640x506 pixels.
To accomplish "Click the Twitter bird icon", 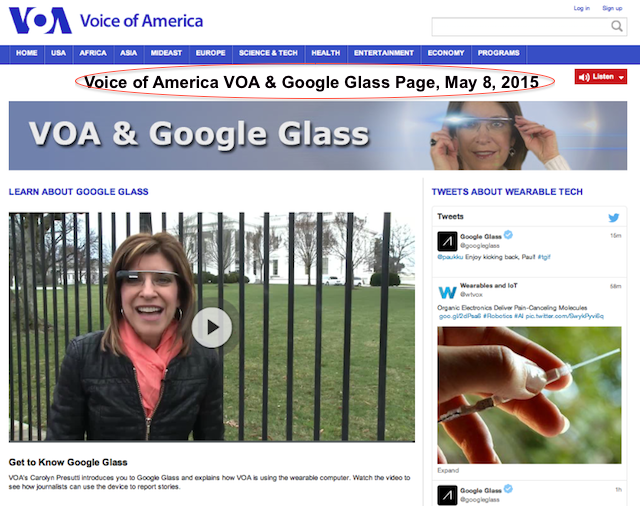I will [613, 217].
